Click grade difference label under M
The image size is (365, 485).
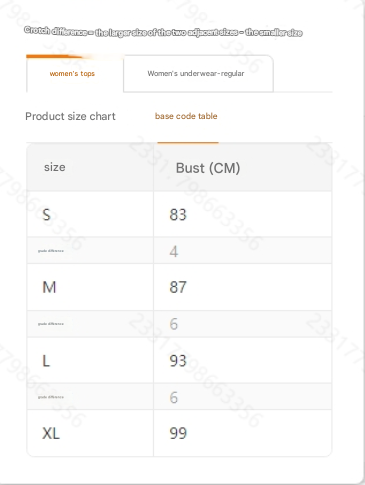[51, 324]
